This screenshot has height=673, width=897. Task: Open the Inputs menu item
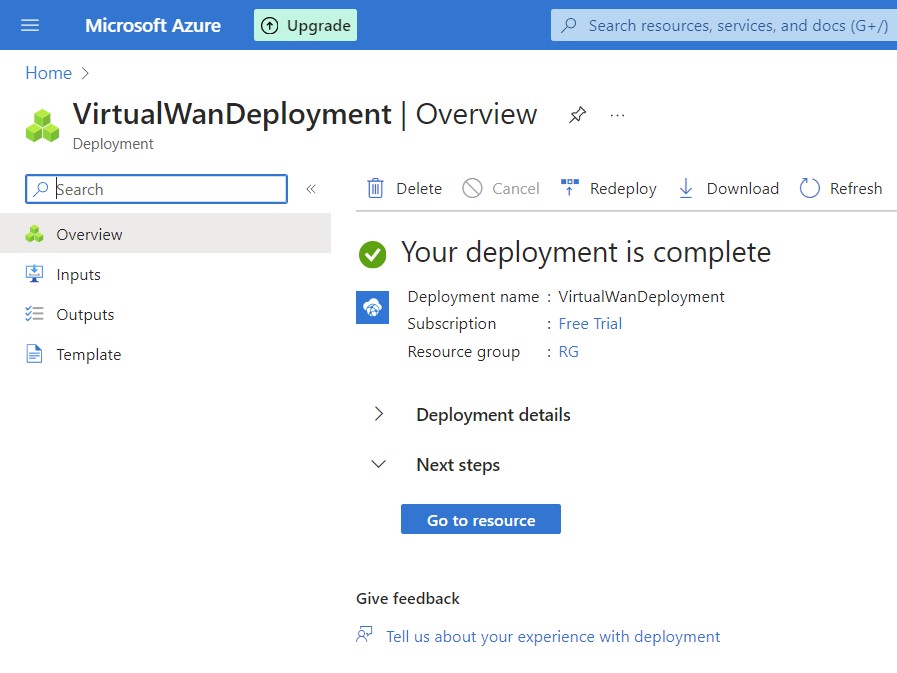tap(78, 274)
